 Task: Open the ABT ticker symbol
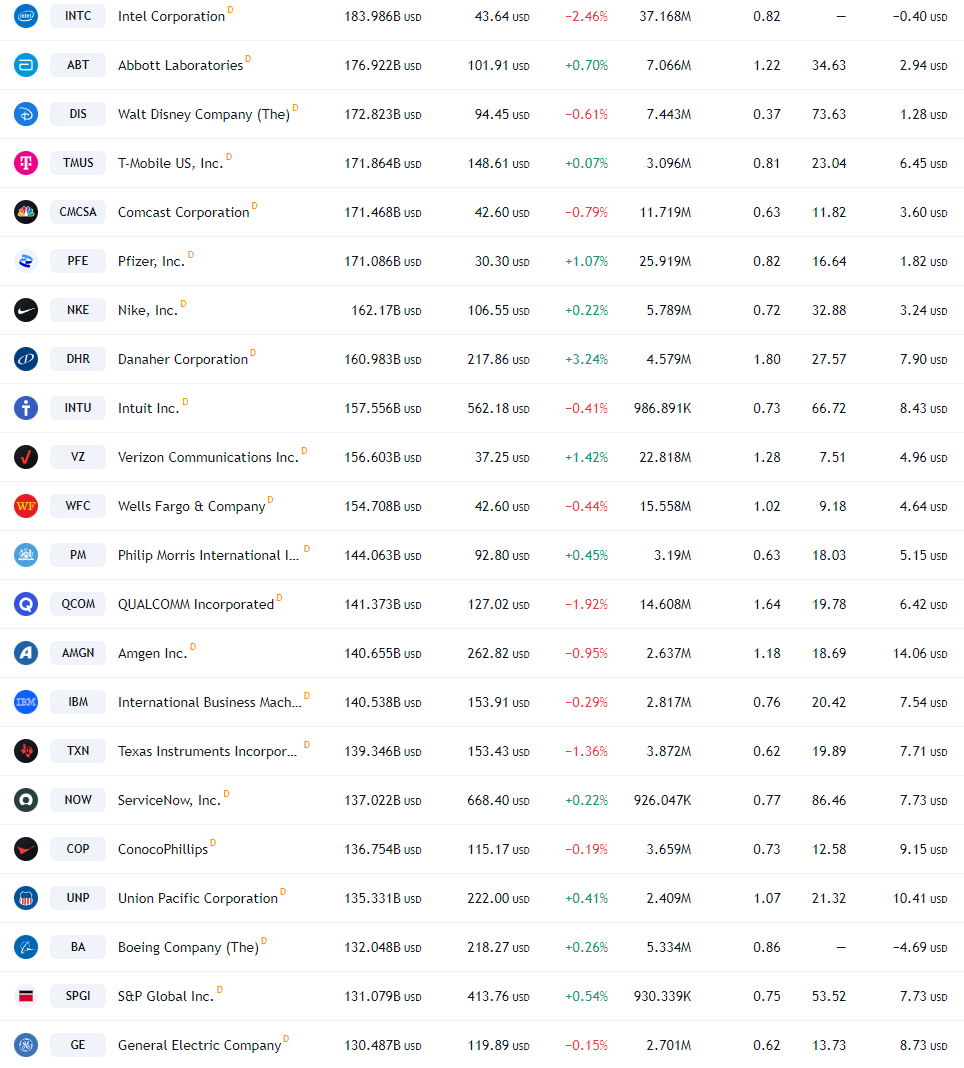78,65
